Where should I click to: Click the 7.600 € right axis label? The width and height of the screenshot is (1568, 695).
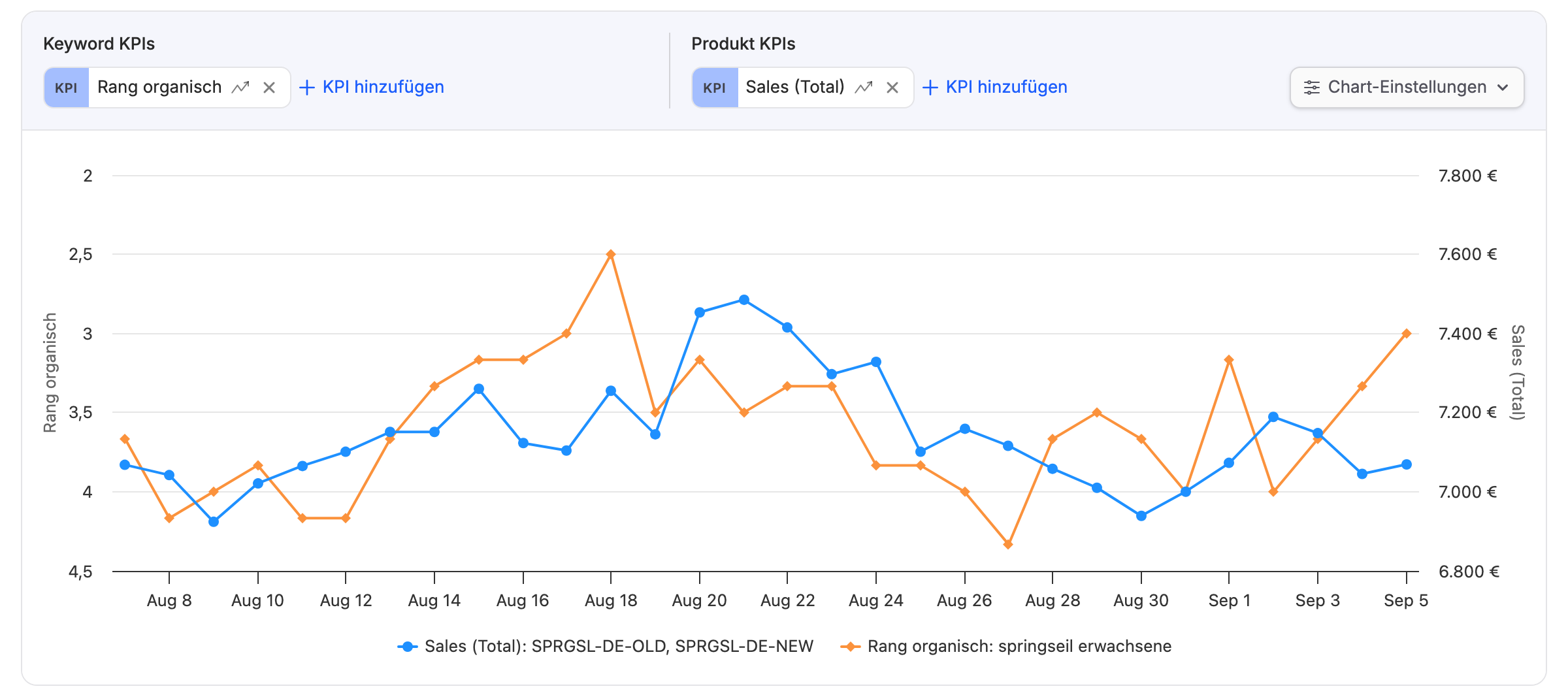point(1467,254)
